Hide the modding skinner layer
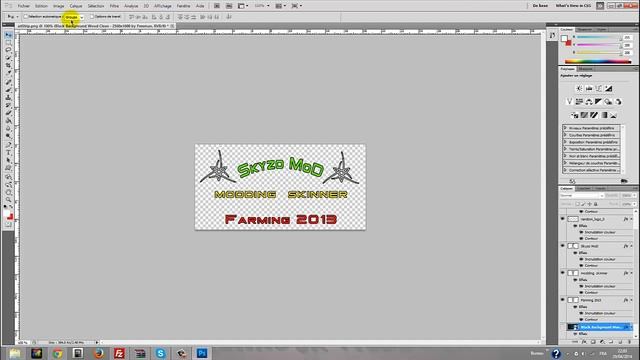Screen dimensions: 640x360 pos(563,273)
